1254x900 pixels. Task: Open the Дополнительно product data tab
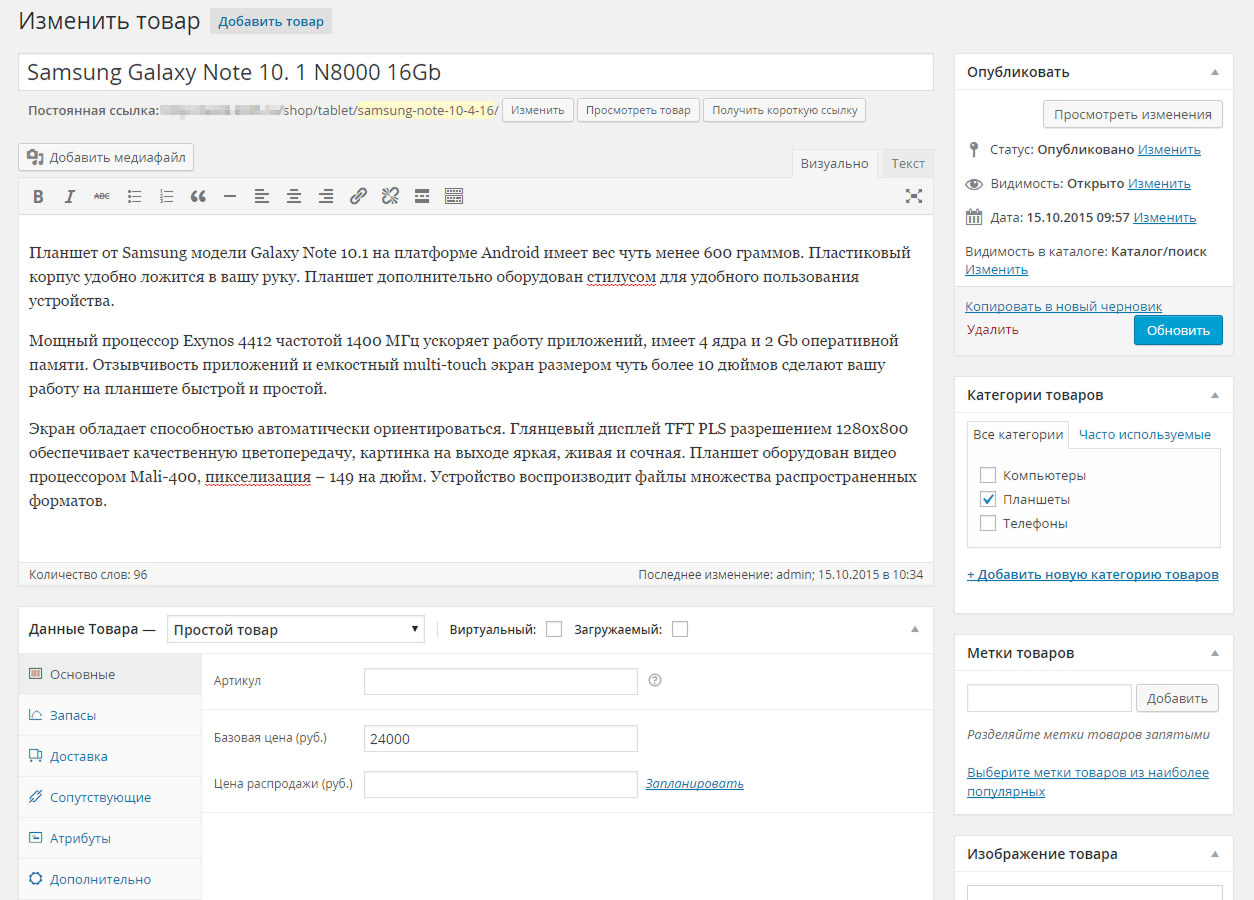(x=110, y=879)
